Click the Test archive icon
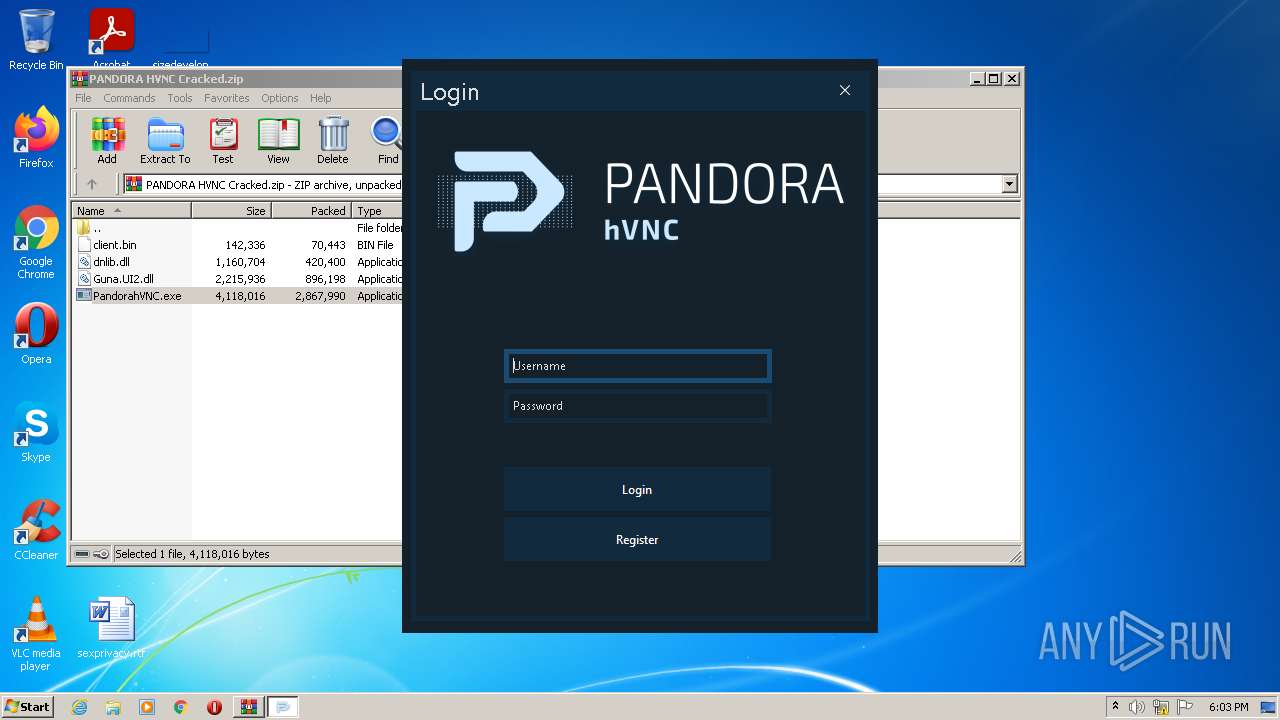The width and height of the screenshot is (1280, 720). 223,141
